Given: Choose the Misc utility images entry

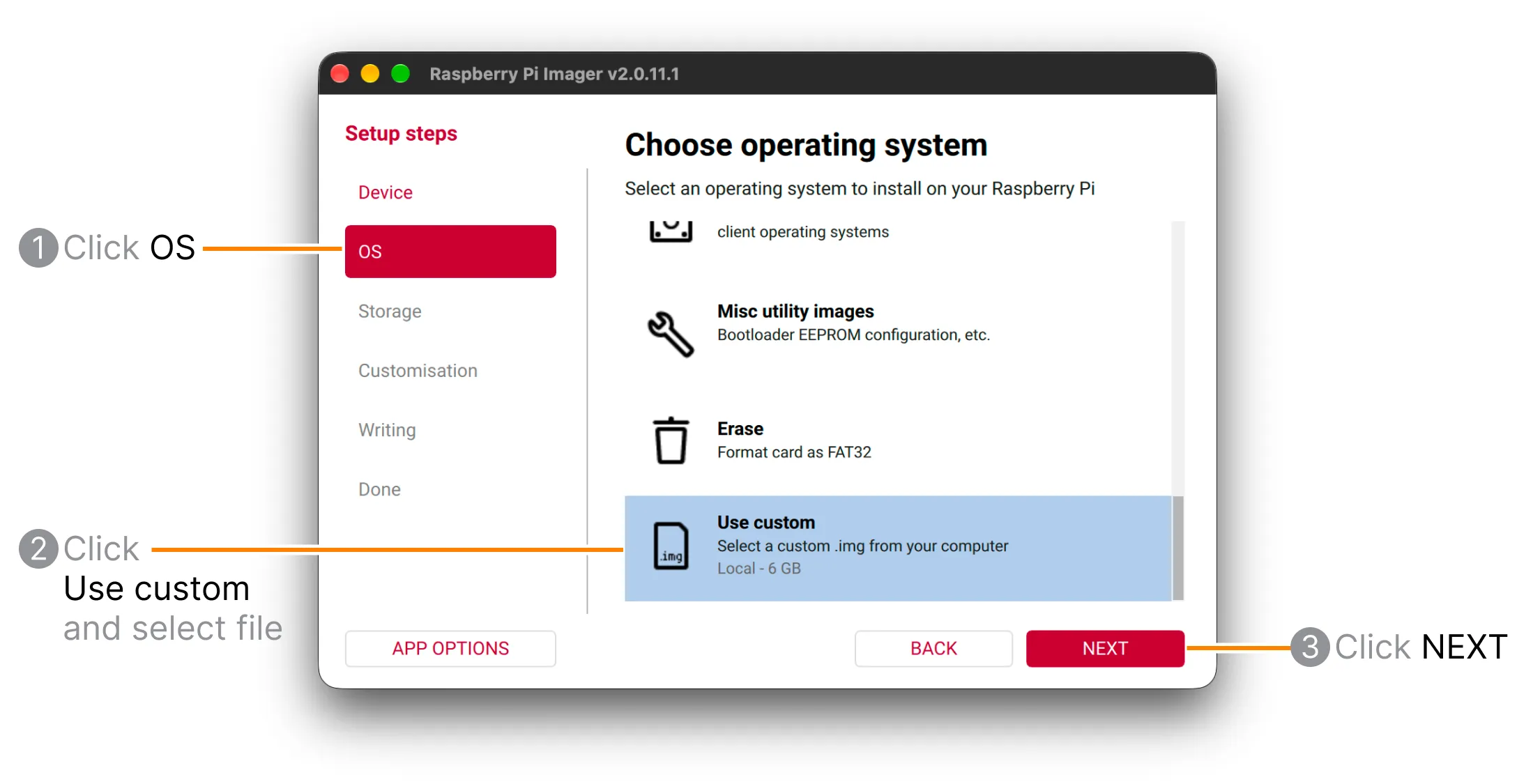Looking at the screenshot, I should [x=898, y=333].
